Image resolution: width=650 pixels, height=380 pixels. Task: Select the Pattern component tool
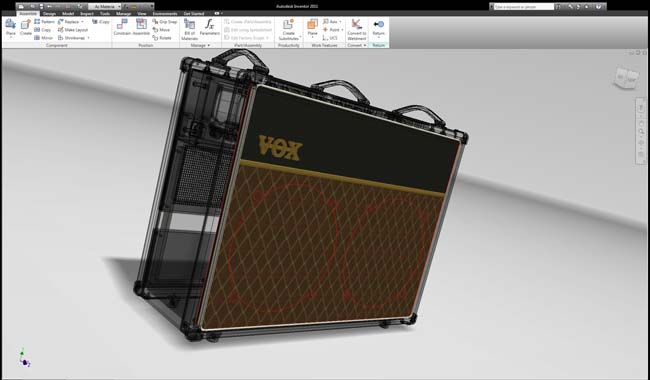pos(44,22)
